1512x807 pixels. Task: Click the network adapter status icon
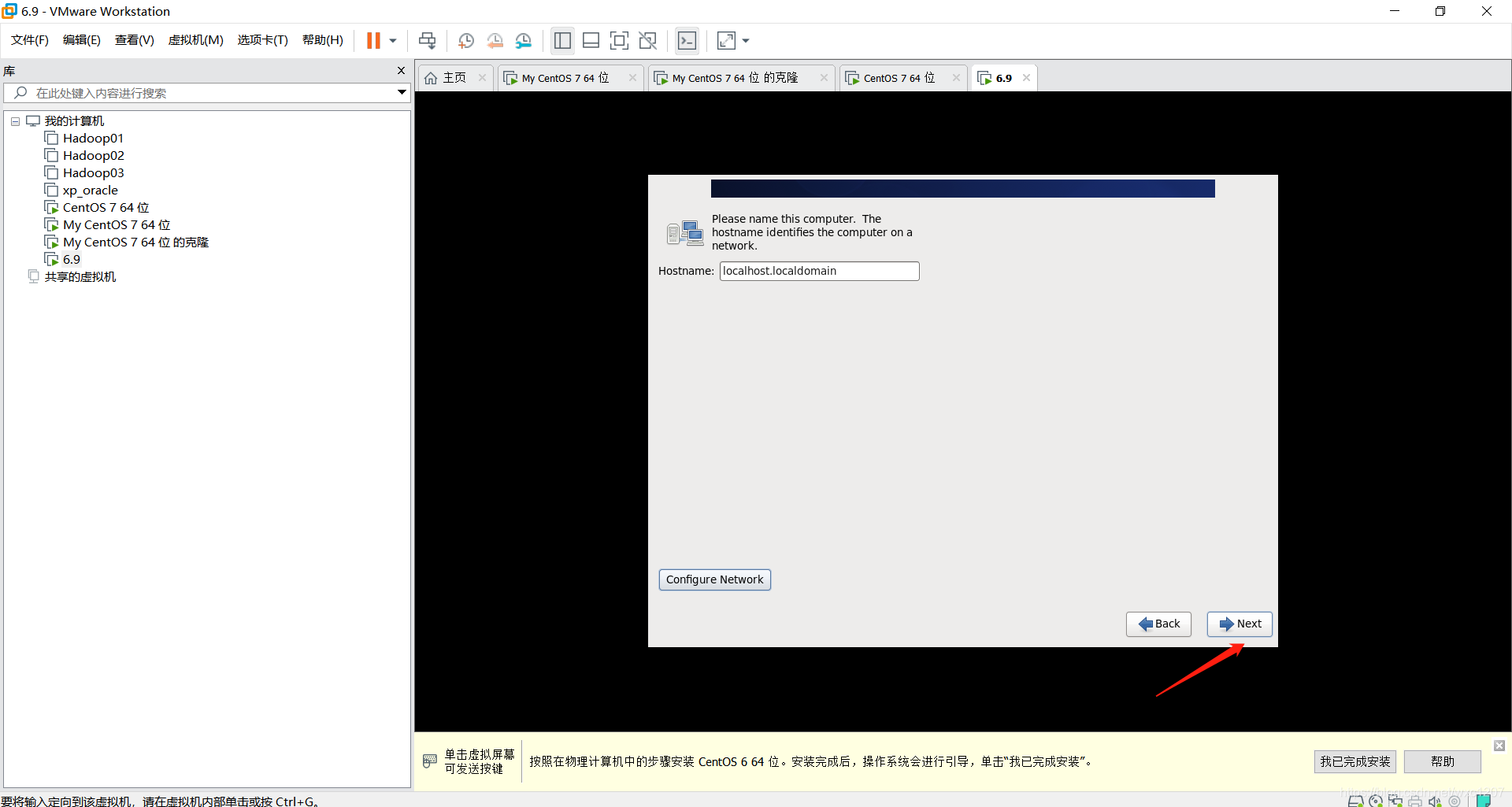(x=1395, y=801)
